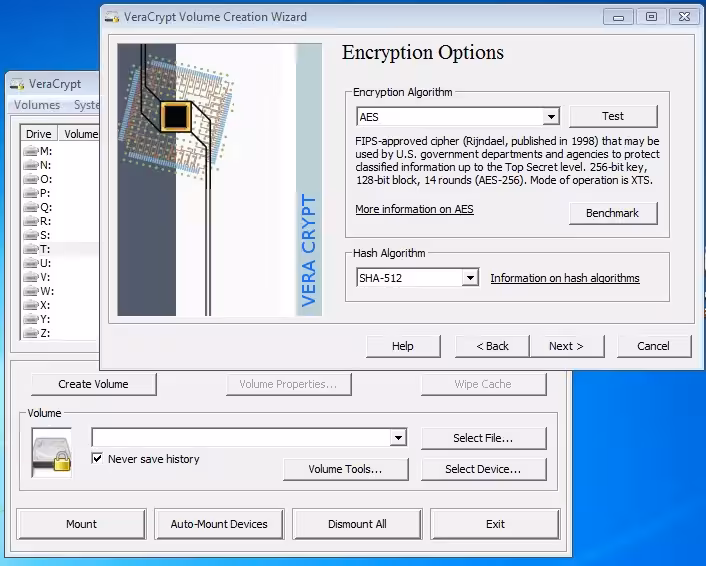The height and width of the screenshot is (566, 706).
Task: Click the Mount button
Action: (81, 524)
